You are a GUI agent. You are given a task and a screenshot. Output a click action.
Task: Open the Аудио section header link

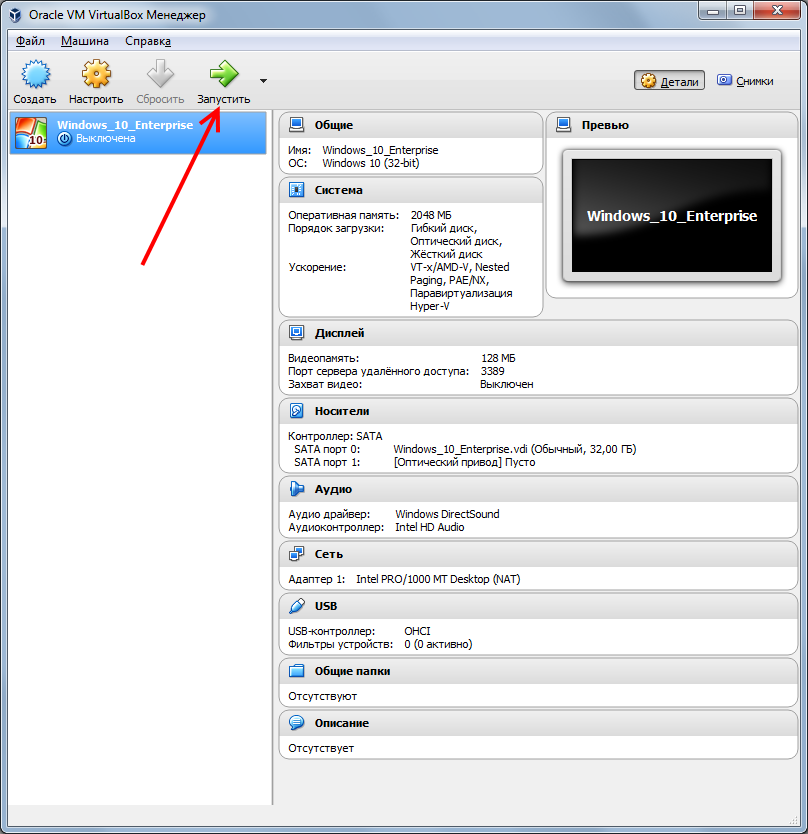(333, 489)
